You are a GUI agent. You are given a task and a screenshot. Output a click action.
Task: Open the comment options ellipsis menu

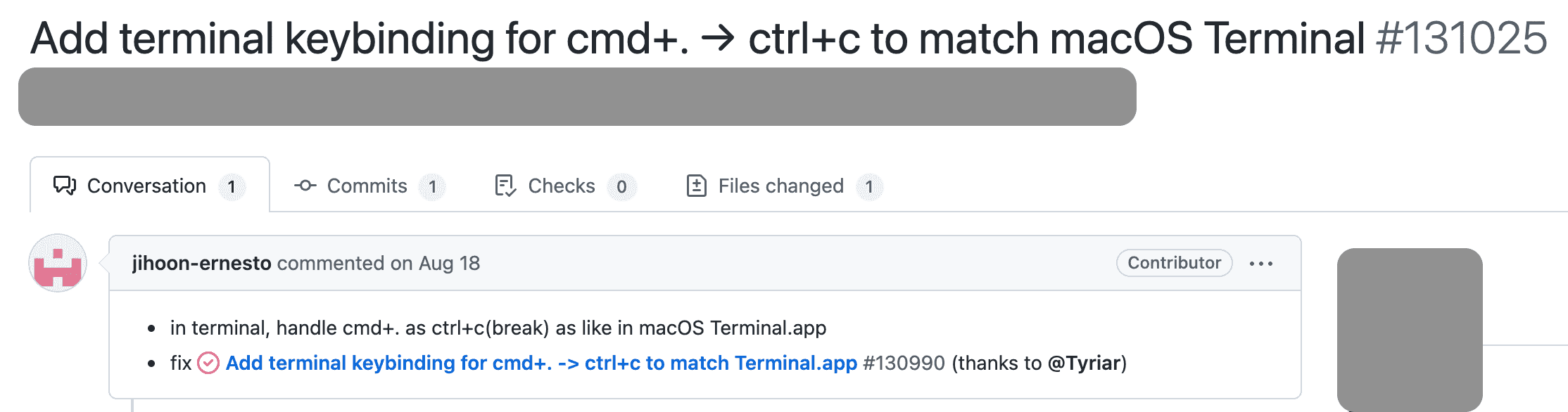pos(1260,264)
